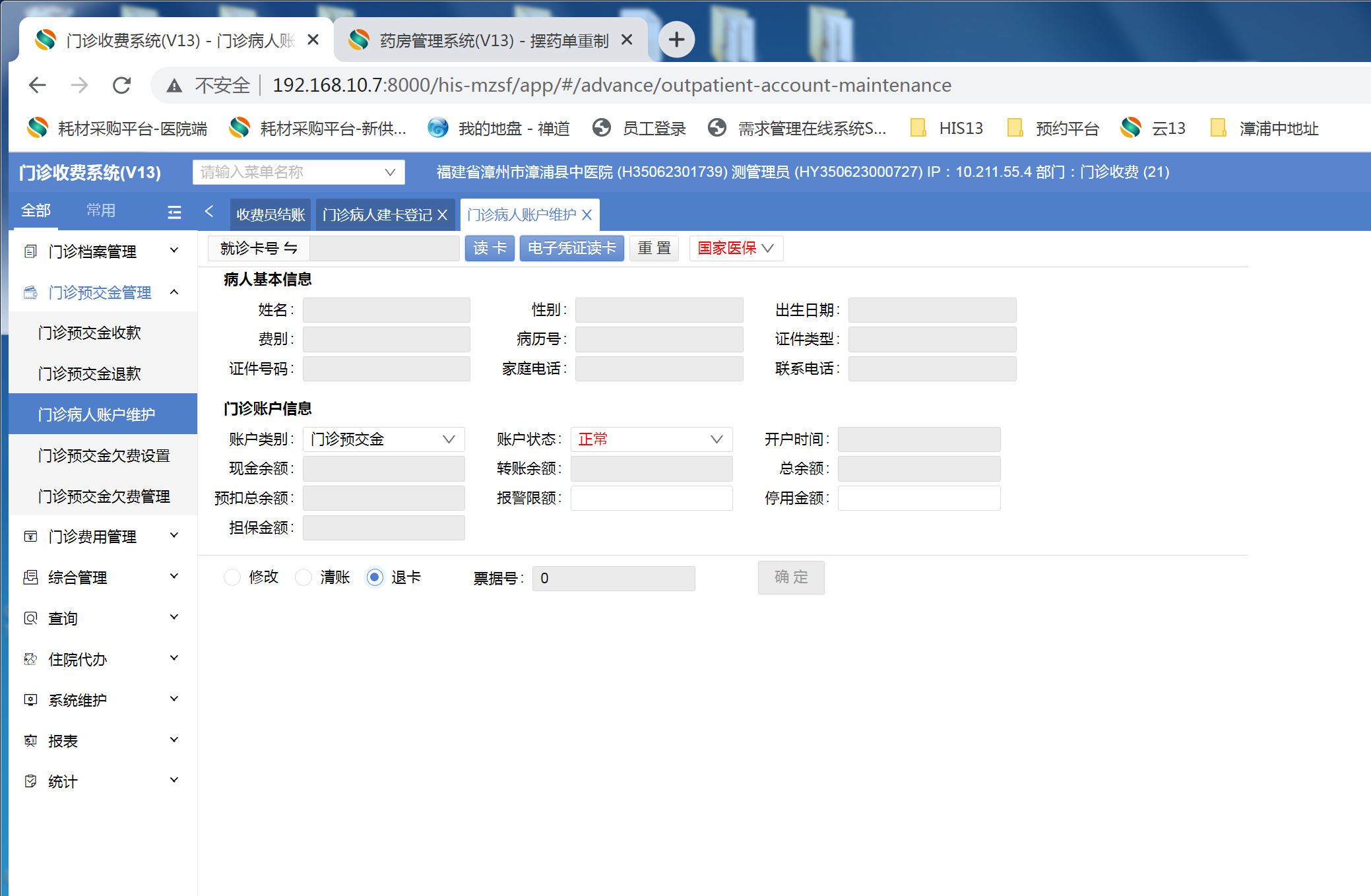Click the tab scroll-left arrow icon
Screen dimensions: 1371x896
click(209, 211)
